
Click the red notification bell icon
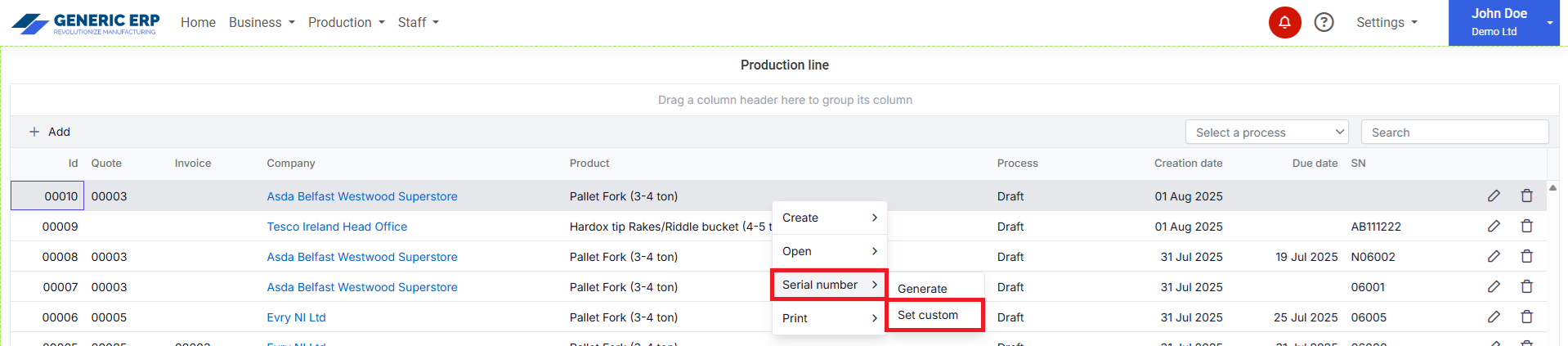click(1284, 22)
